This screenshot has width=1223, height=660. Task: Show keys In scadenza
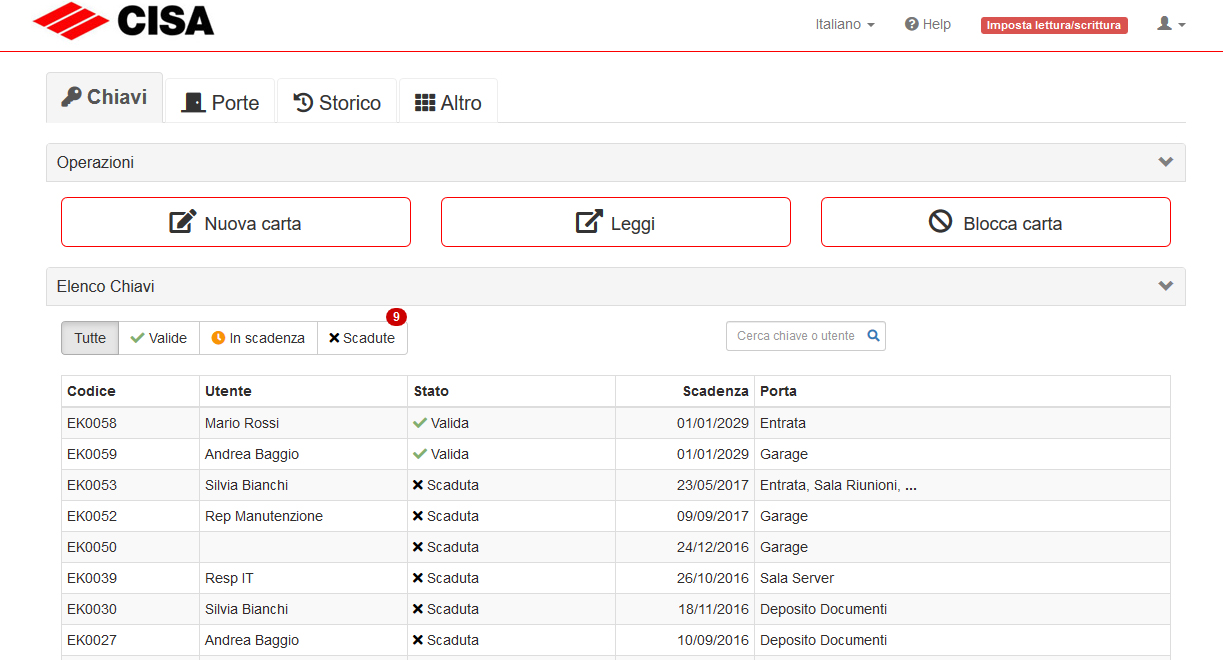[x=258, y=338]
